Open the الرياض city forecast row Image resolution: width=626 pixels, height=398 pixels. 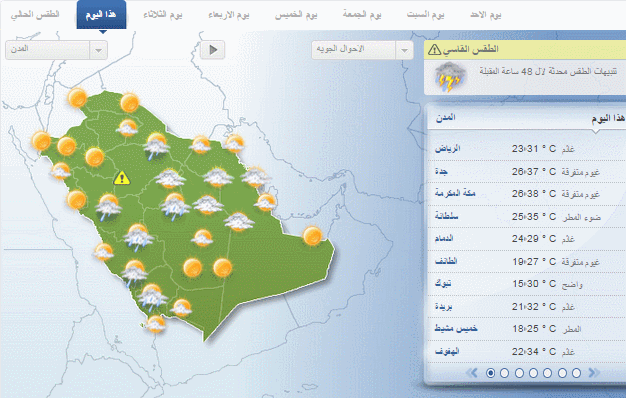click(527, 149)
